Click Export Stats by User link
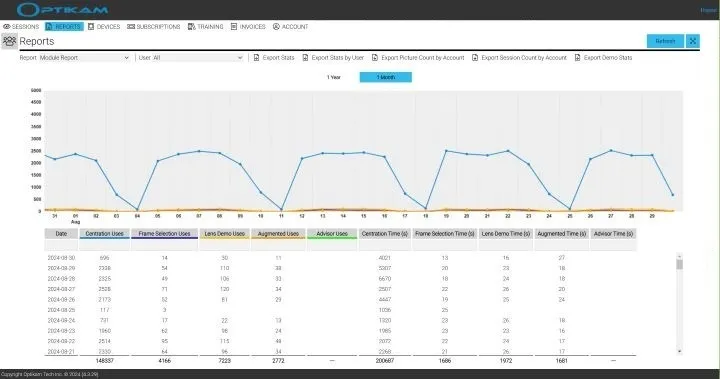This screenshot has width=720, height=379. 338,57
